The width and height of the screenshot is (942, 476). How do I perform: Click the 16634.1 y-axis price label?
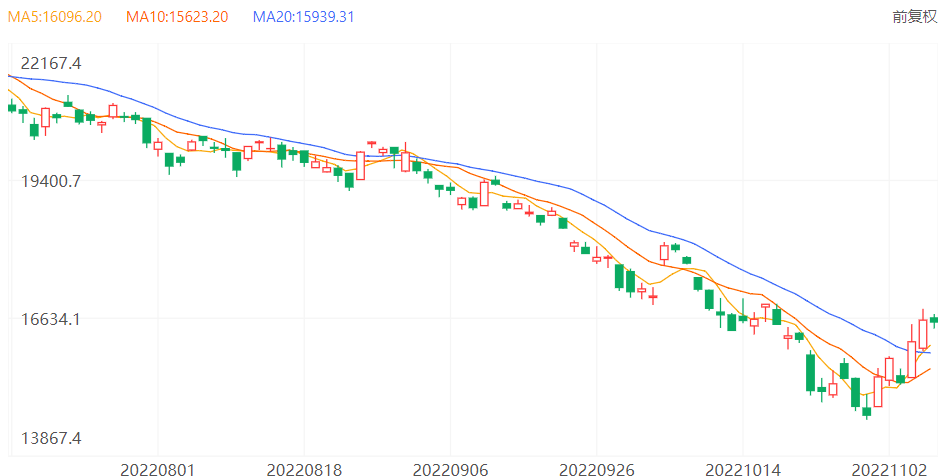coord(51,319)
